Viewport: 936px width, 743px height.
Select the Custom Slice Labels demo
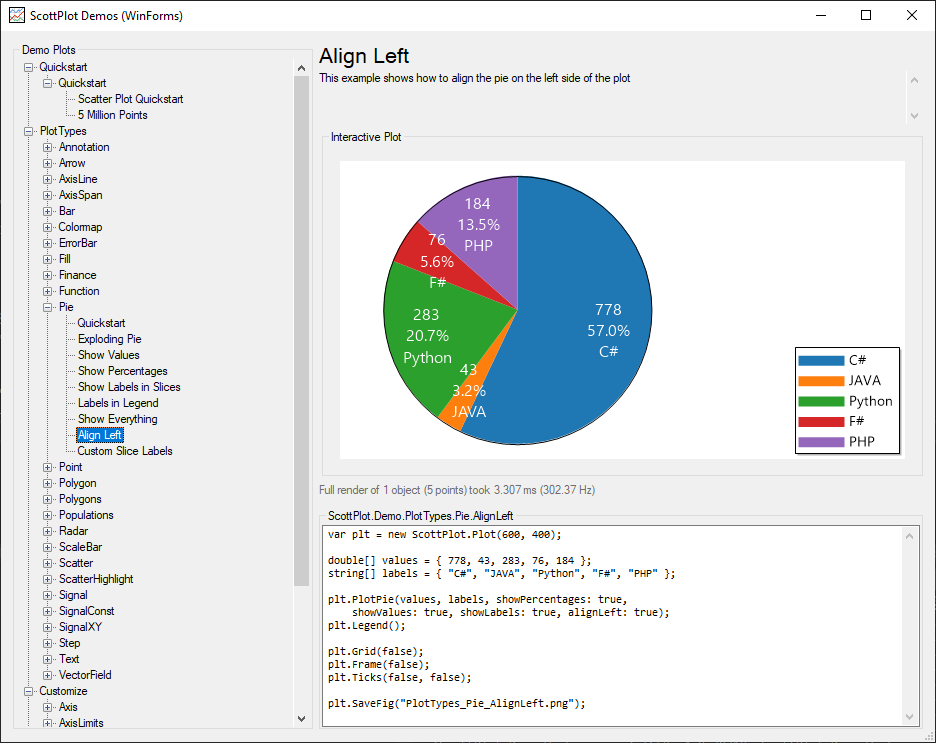[x=124, y=451]
